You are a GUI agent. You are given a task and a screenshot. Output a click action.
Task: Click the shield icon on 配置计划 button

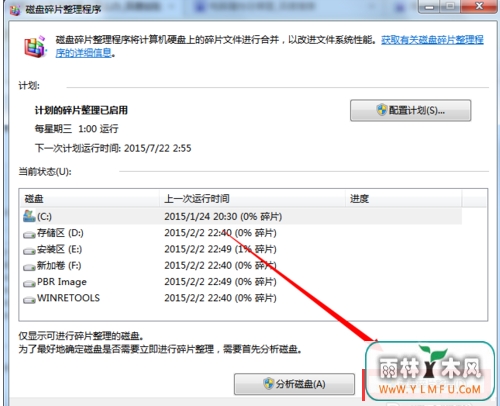(382, 110)
